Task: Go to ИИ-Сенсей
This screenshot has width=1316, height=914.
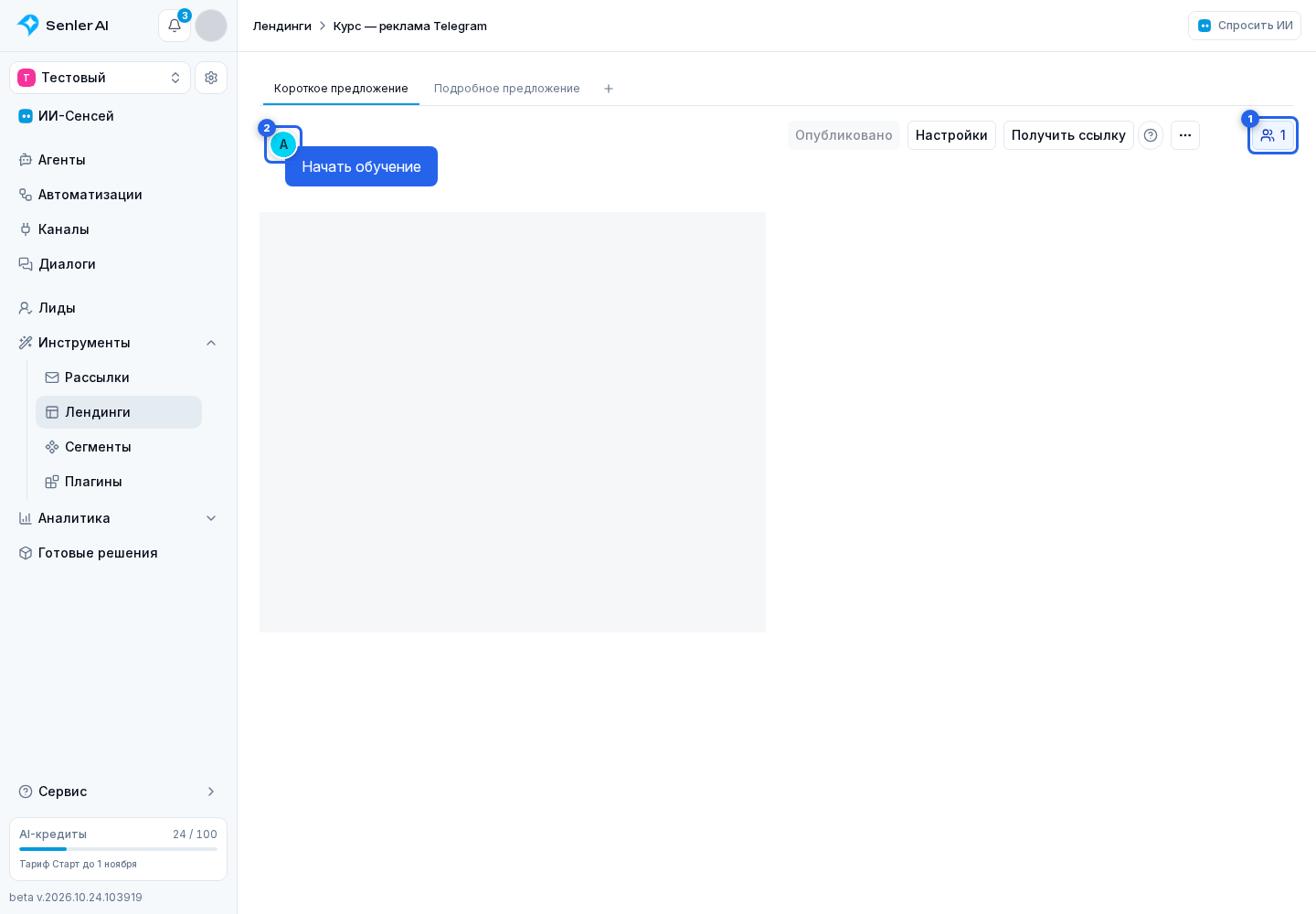Action: tap(118, 116)
